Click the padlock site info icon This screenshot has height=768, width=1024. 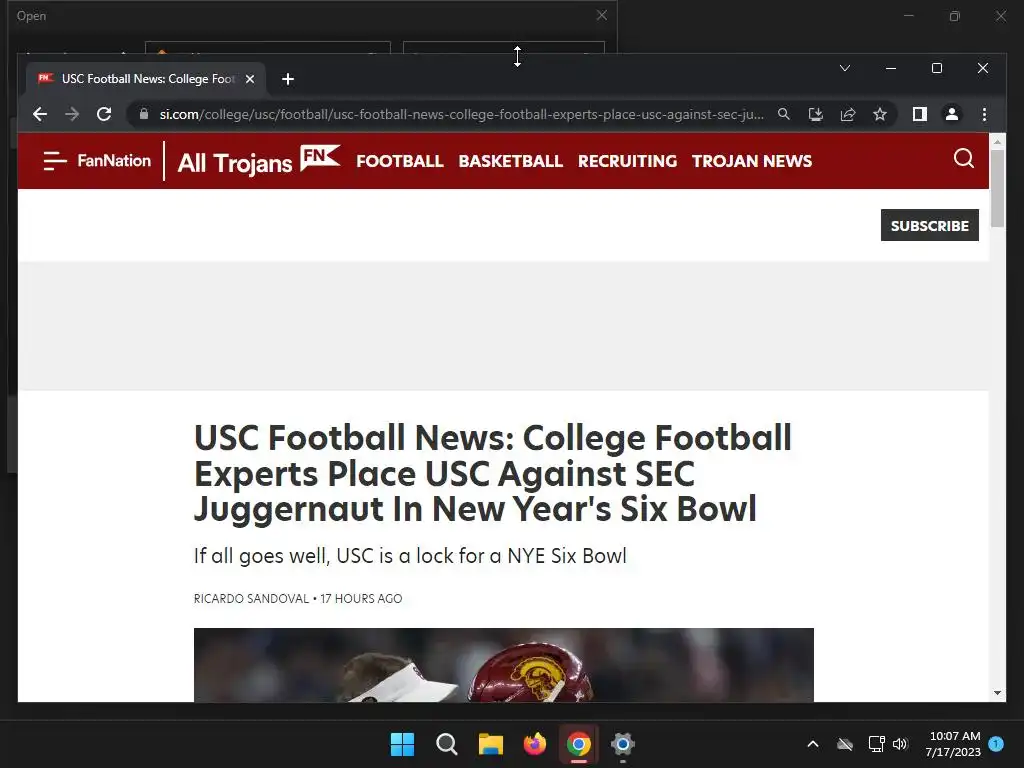(x=144, y=114)
